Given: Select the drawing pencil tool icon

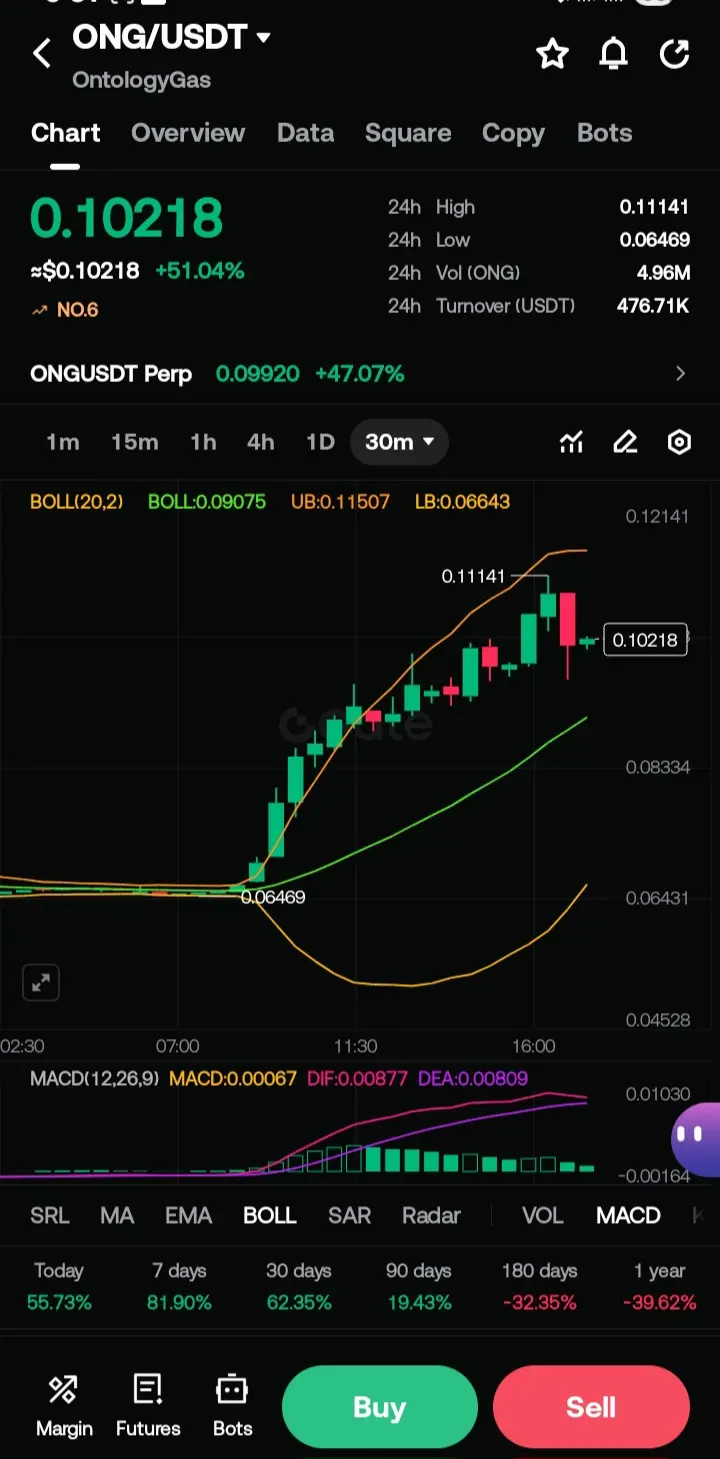Looking at the screenshot, I should 625,442.
